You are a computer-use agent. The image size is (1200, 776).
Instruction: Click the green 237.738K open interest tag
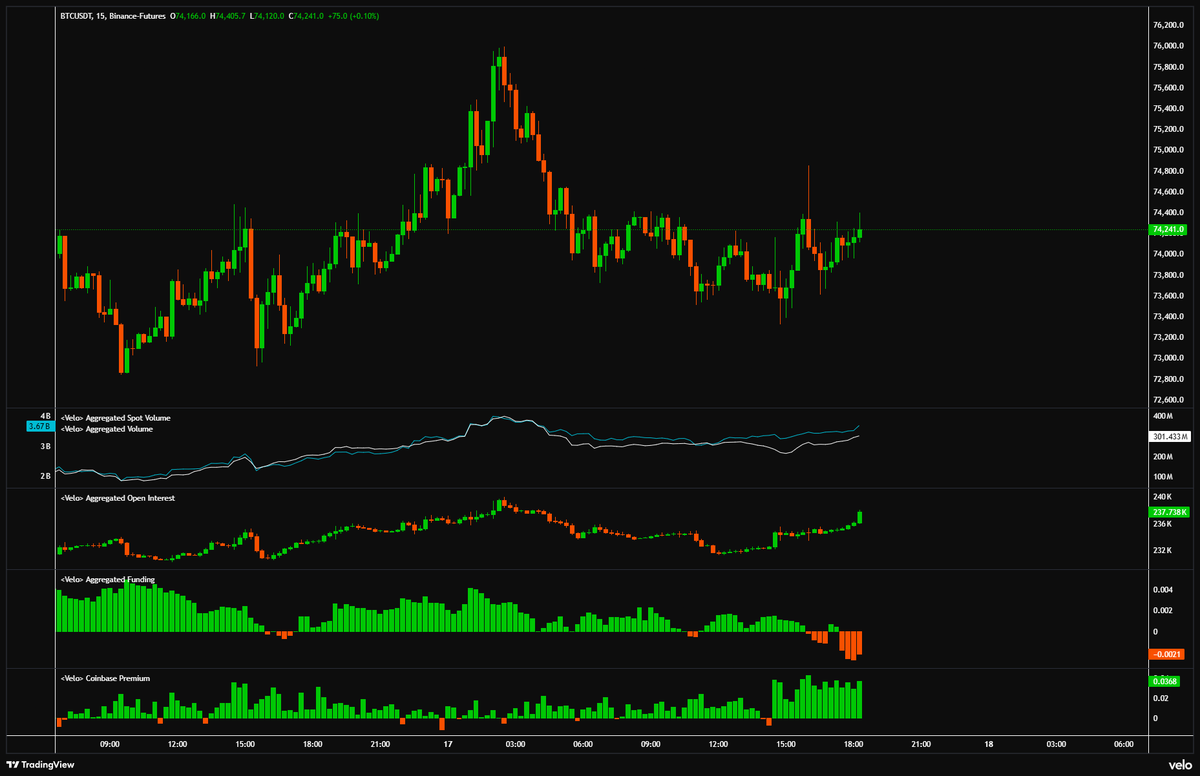(x=1169, y=512)
